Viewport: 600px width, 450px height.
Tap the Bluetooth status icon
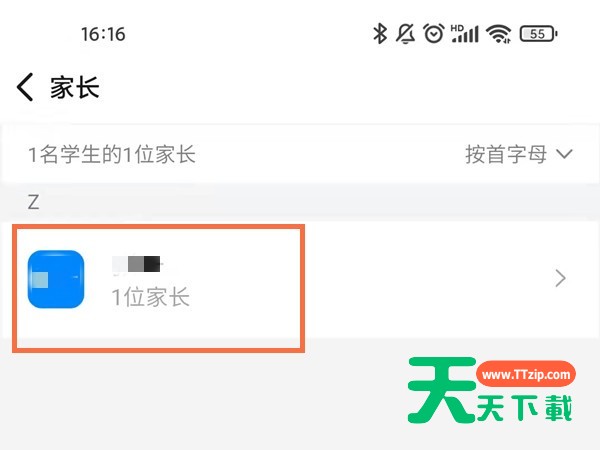(x=380, y=33)
